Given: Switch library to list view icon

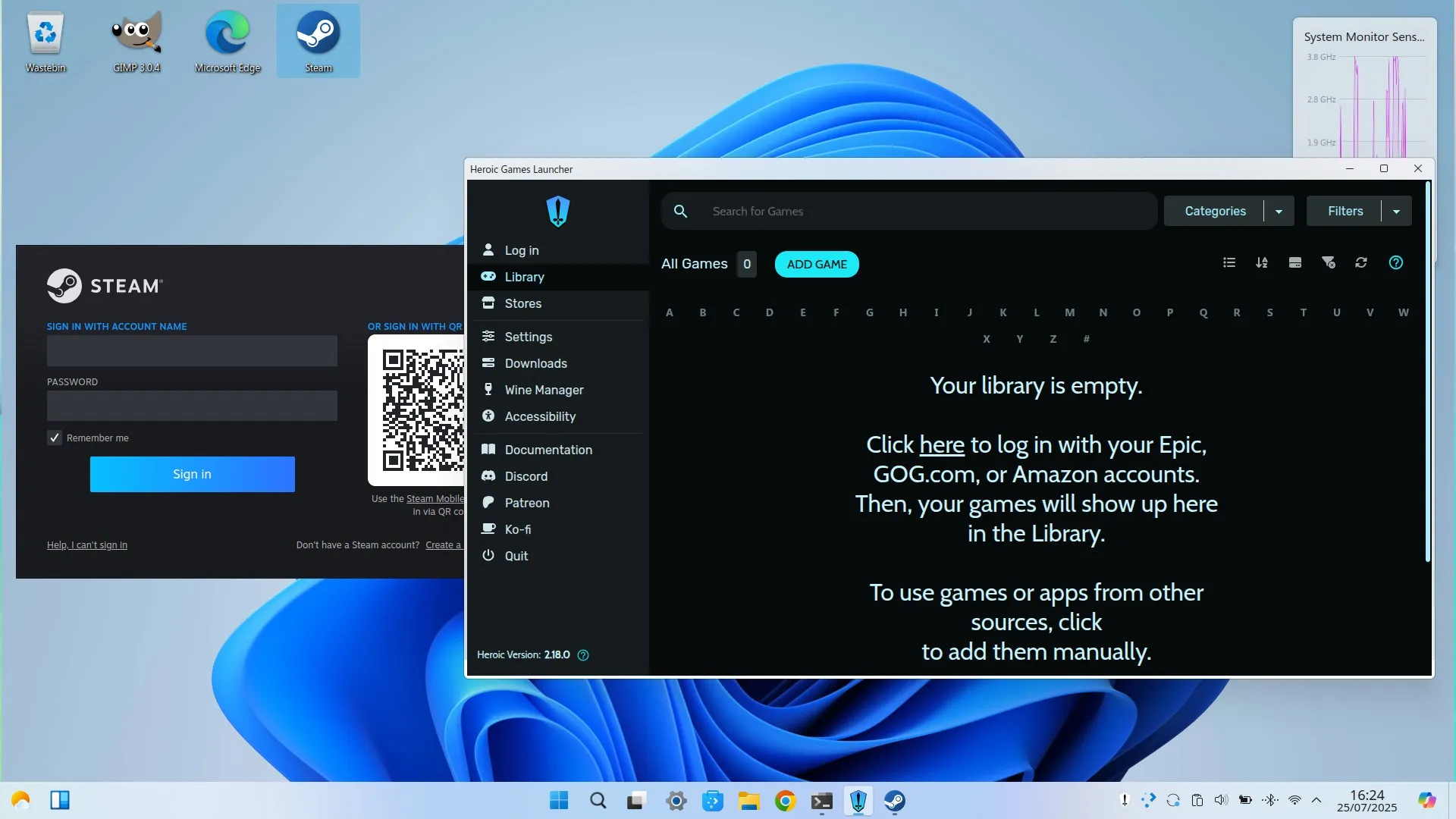Looking at the screenshot, I should point(1229,262).
